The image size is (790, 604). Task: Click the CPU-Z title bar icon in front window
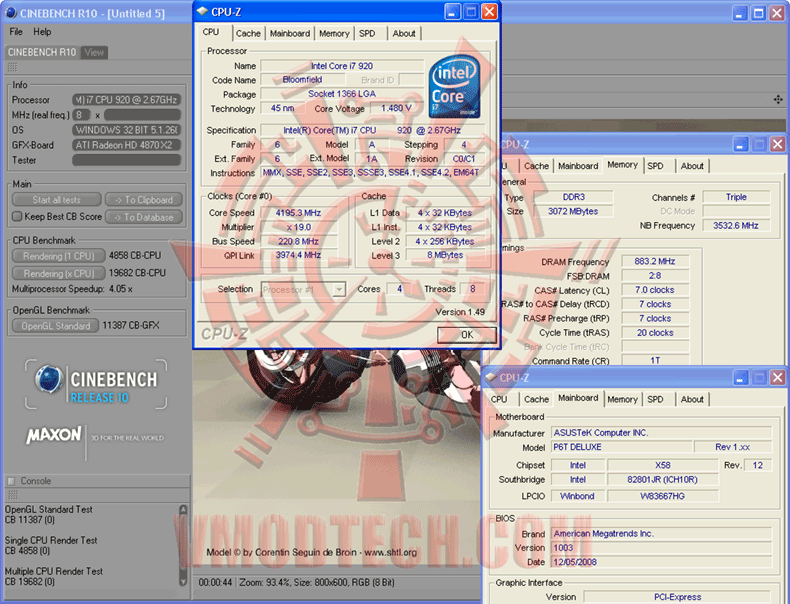click(x=203, y=11)
